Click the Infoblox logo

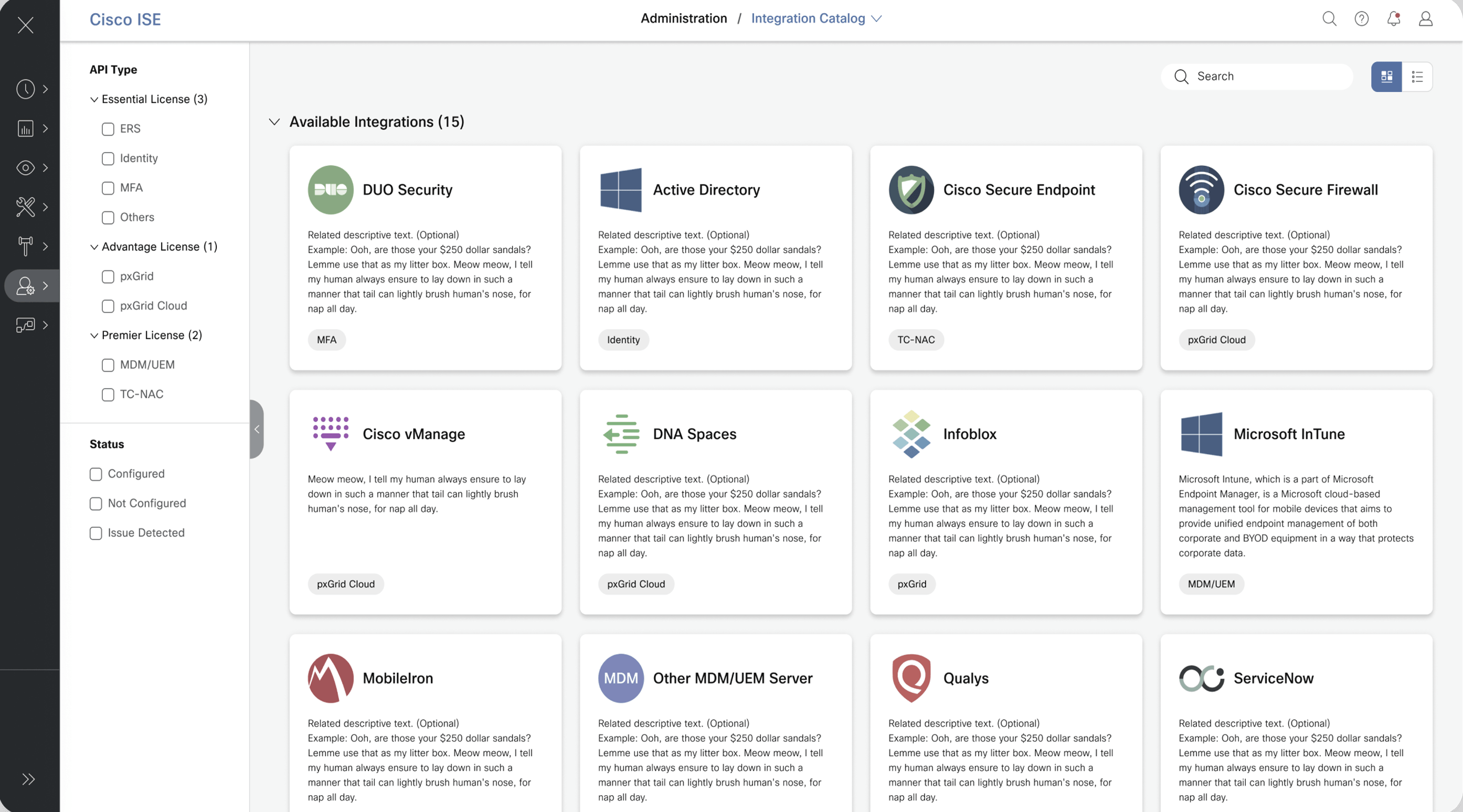point(911,434)
